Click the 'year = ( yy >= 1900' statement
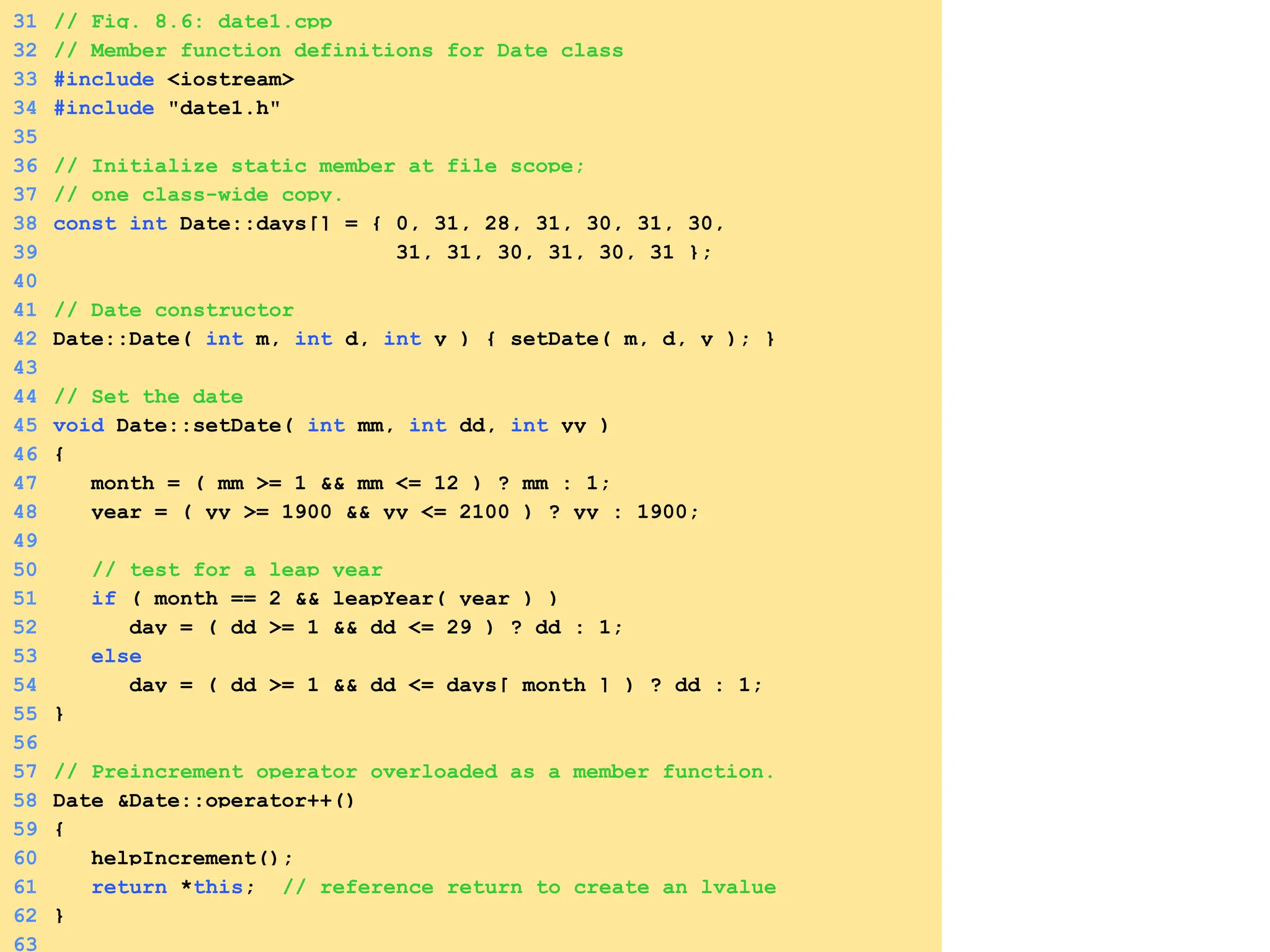The height and width of the screenshot is (952, 1270). [x=395, y=512]
